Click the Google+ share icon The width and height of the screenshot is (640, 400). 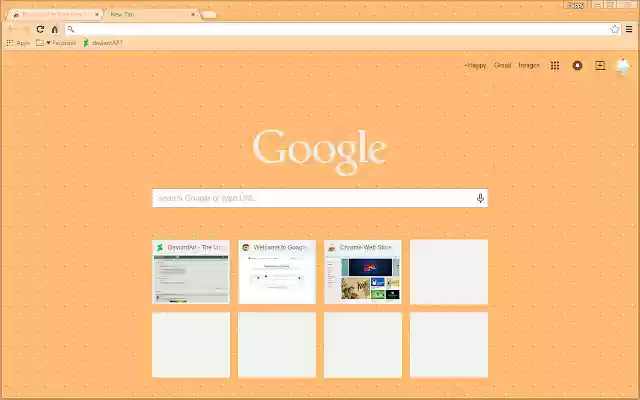[600, 65]
